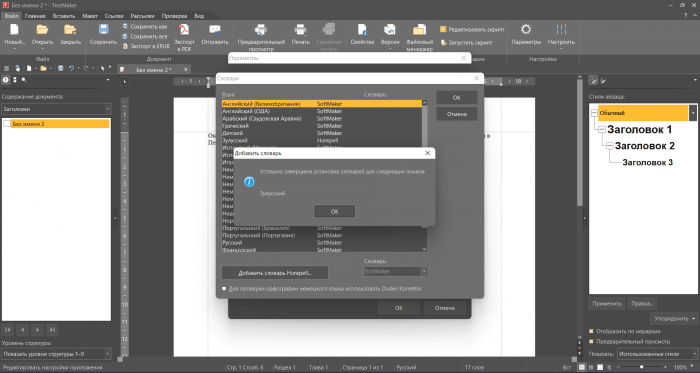Select Португальский (Португалия) in language list
Screen dimensions: 700x373
pyautogui.click(x=321, y=235)
